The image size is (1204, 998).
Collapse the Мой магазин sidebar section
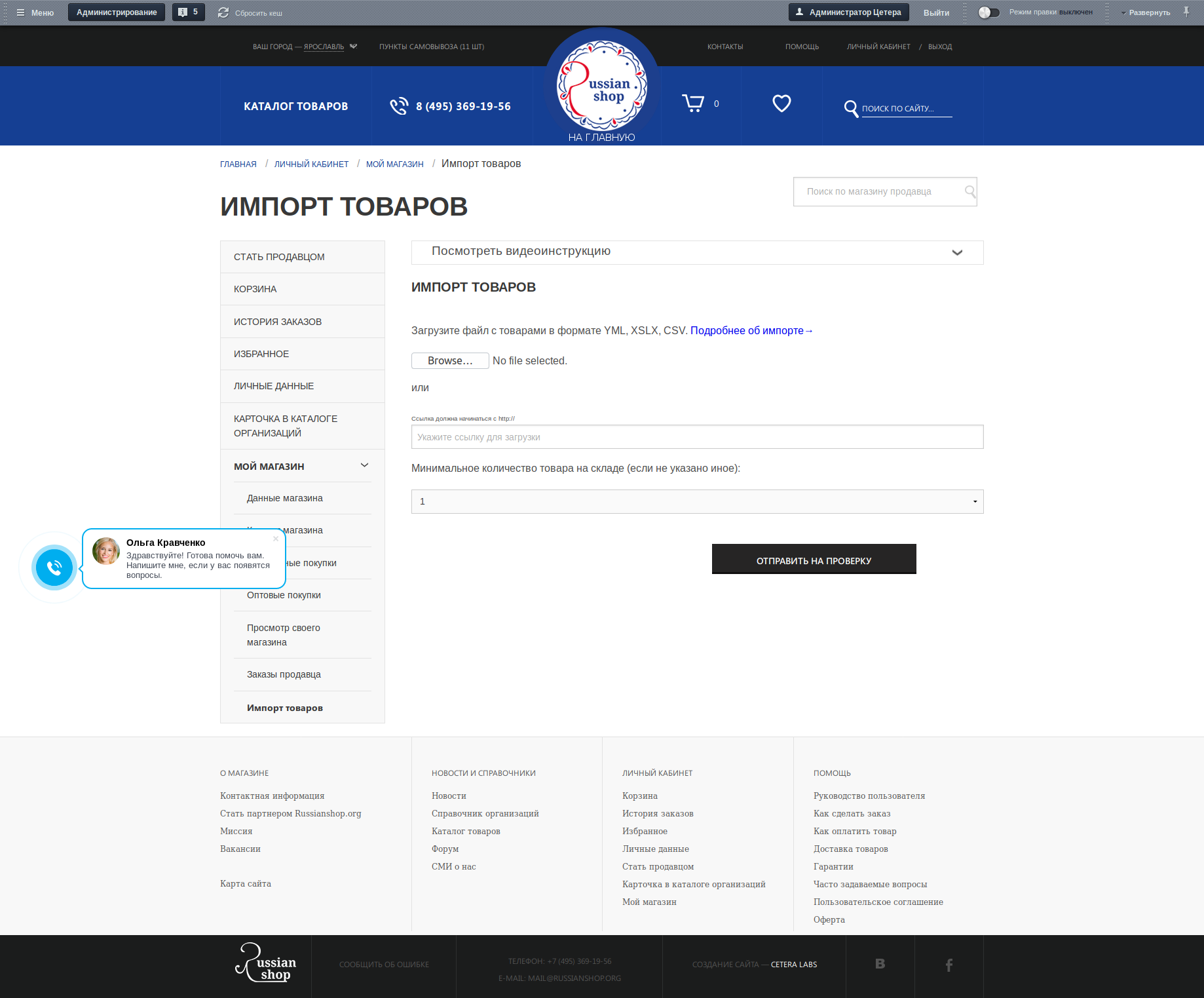click(364, 465)
